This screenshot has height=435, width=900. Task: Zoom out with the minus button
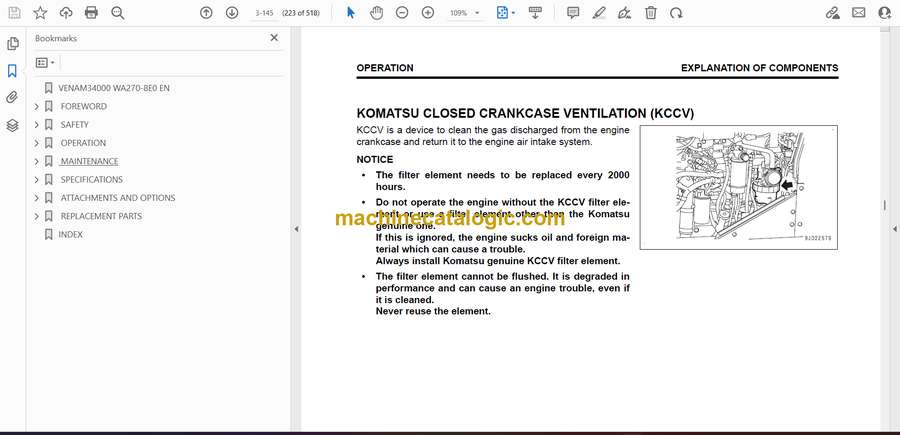click(402, 13)
